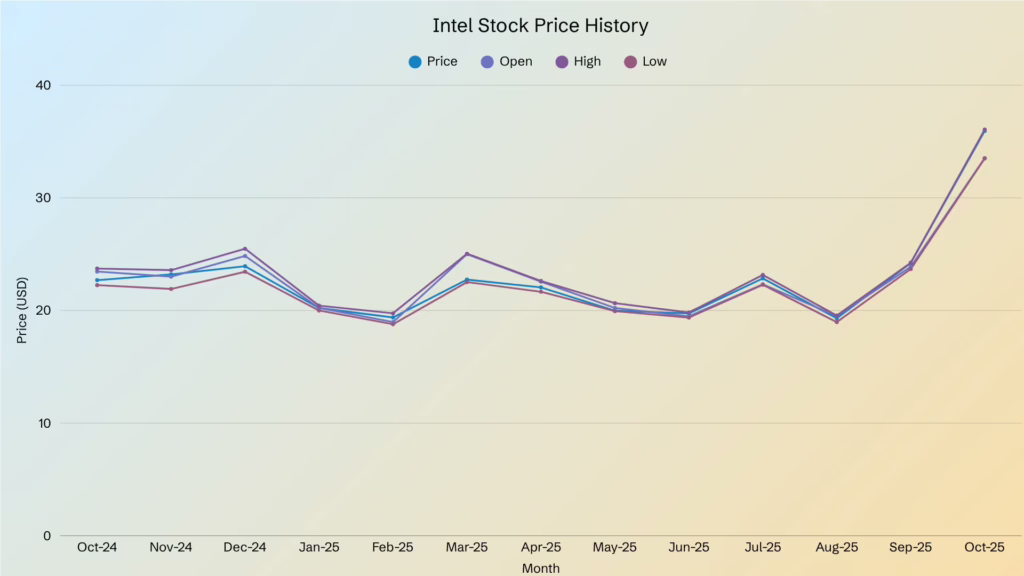Hide the Open series via legend label
Viewport: 1024px width, 576px height.
click(x=516, y=62)
